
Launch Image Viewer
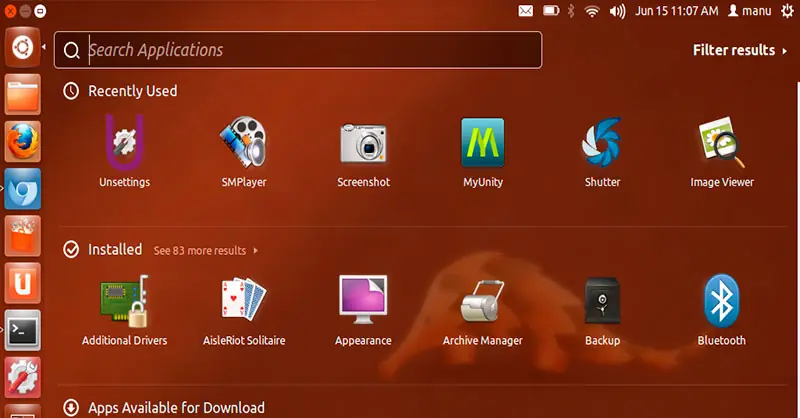coord(721,151)
